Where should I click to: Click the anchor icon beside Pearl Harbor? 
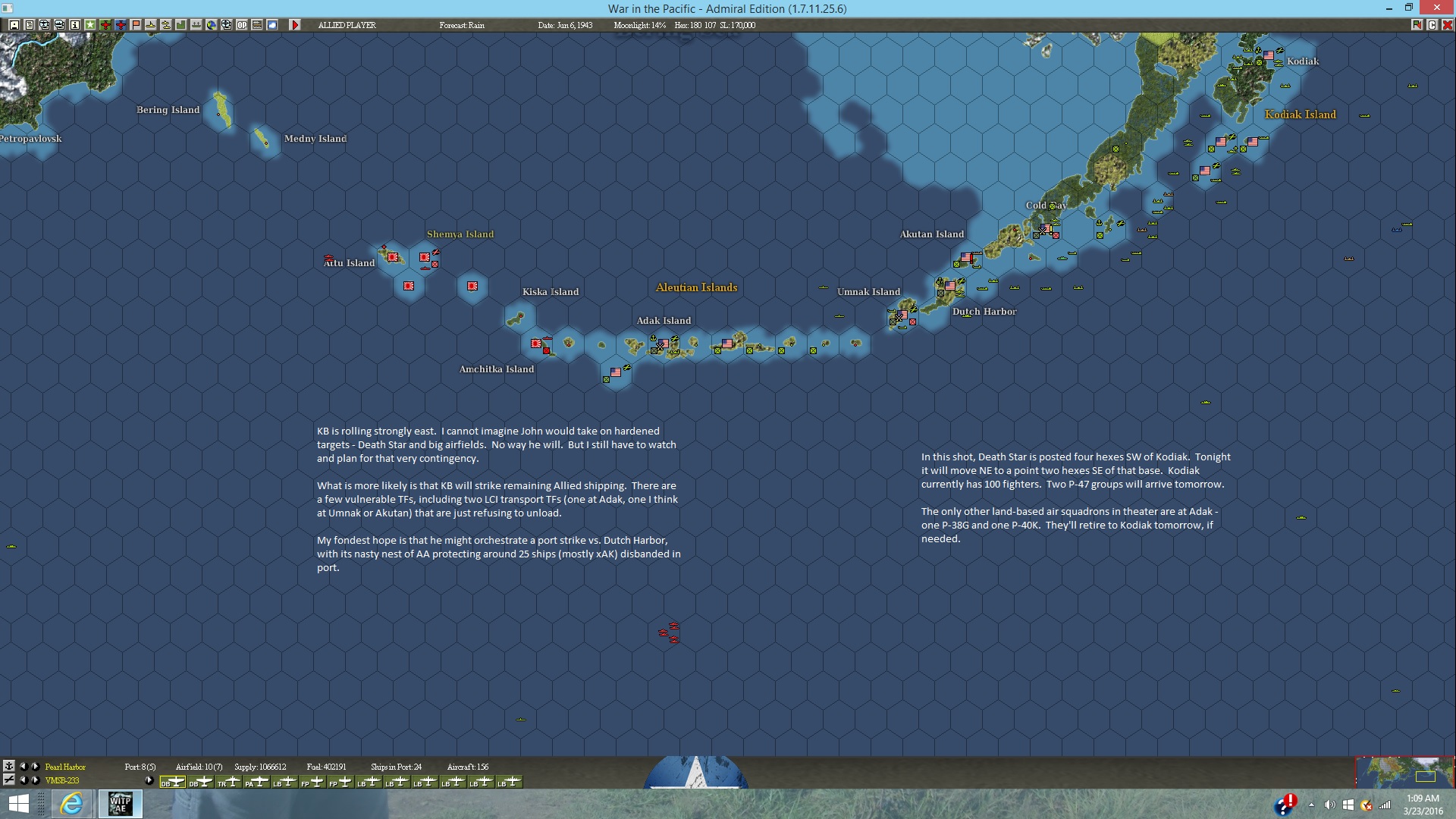coord(8,767)
